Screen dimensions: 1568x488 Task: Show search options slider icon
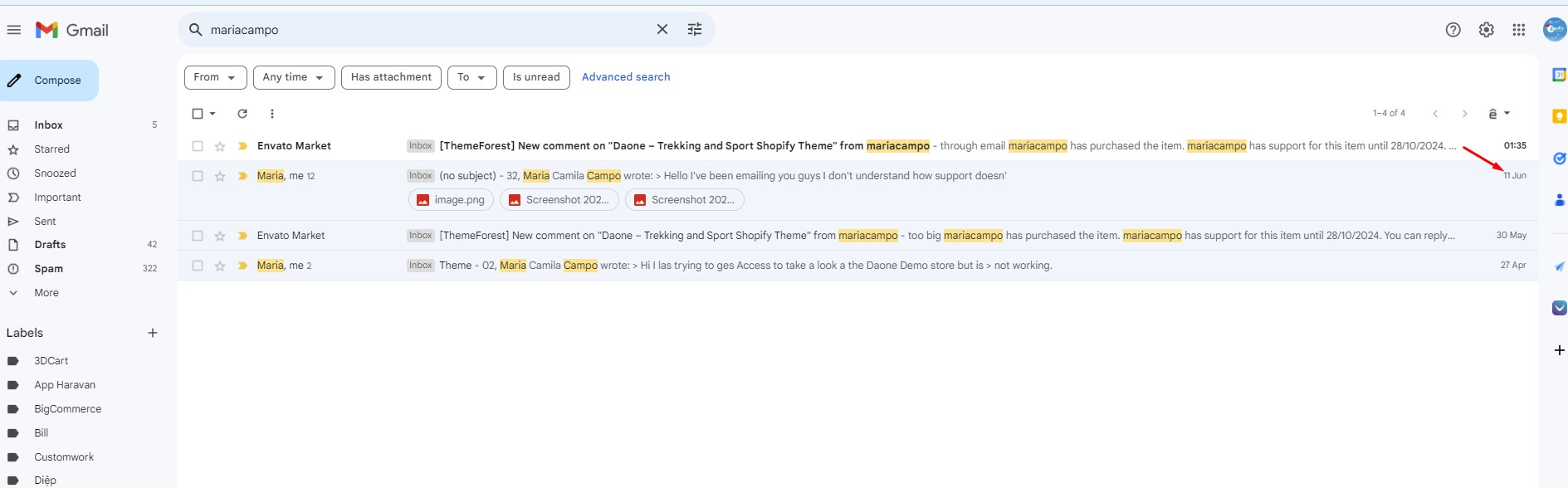[x=695, y=30]
